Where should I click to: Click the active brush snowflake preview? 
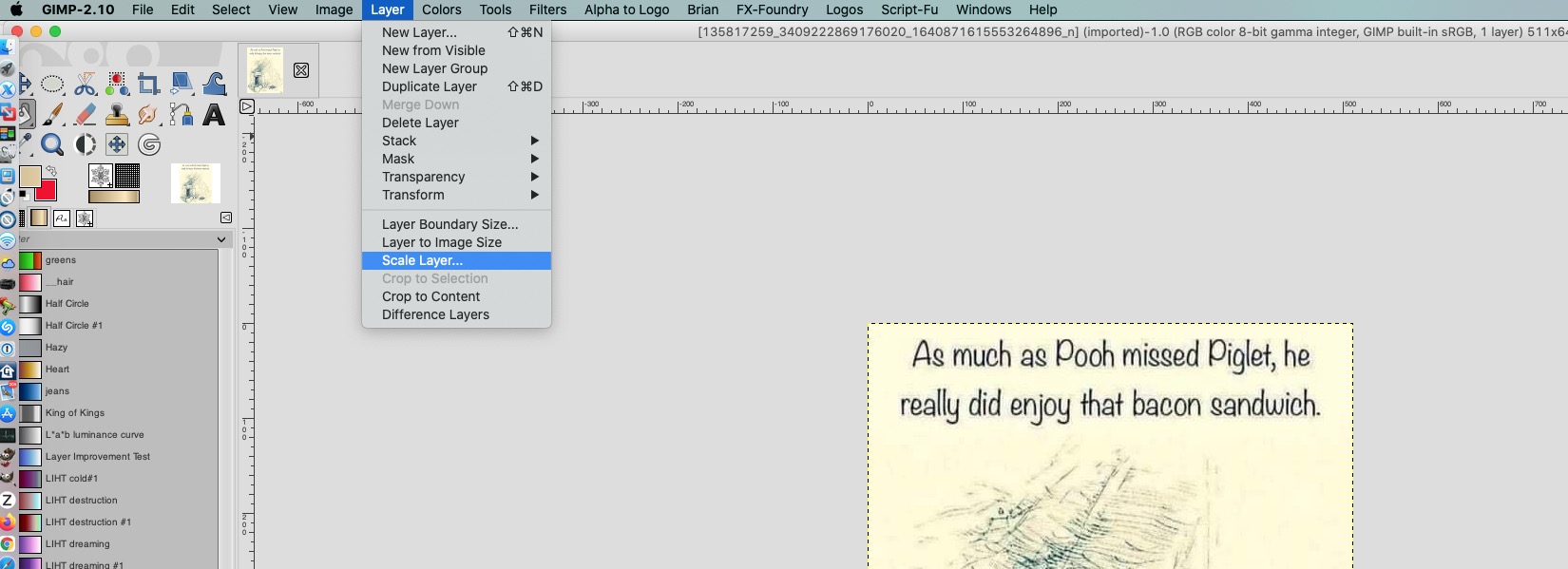pos(101,176)
